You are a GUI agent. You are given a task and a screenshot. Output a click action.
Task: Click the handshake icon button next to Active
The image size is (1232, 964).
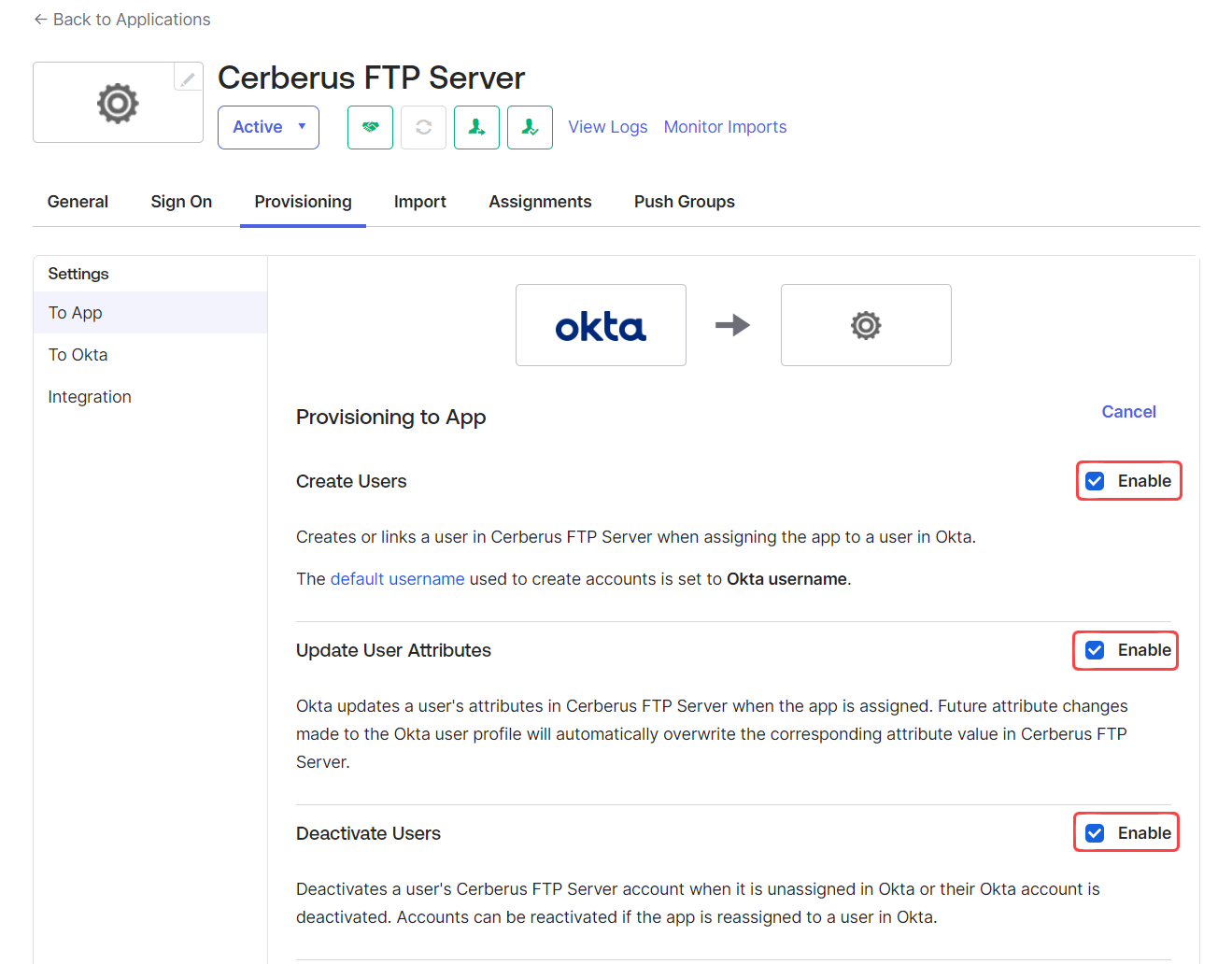coord(370,127)
